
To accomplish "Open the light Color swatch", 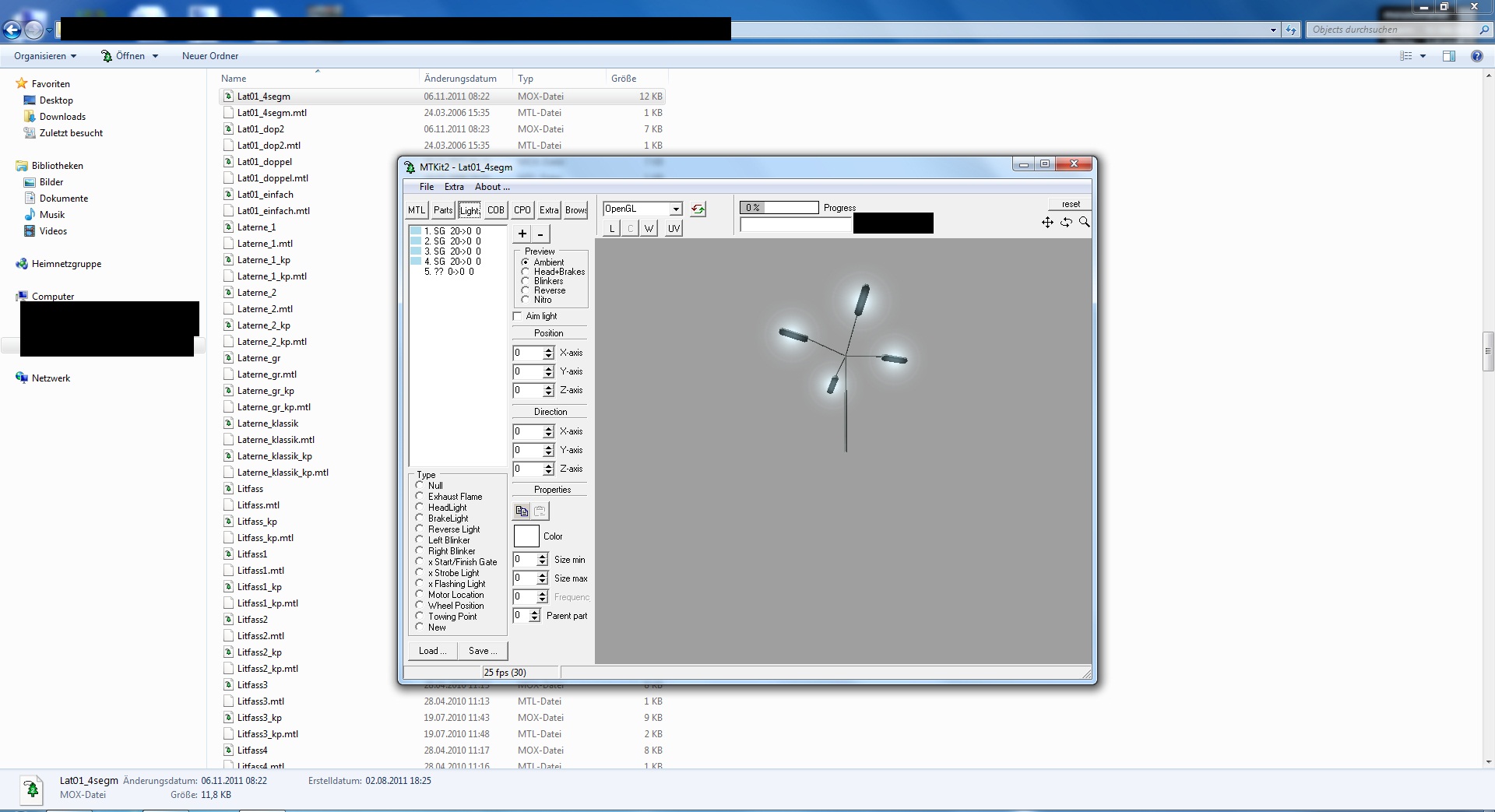I will (x=526, y=536).
